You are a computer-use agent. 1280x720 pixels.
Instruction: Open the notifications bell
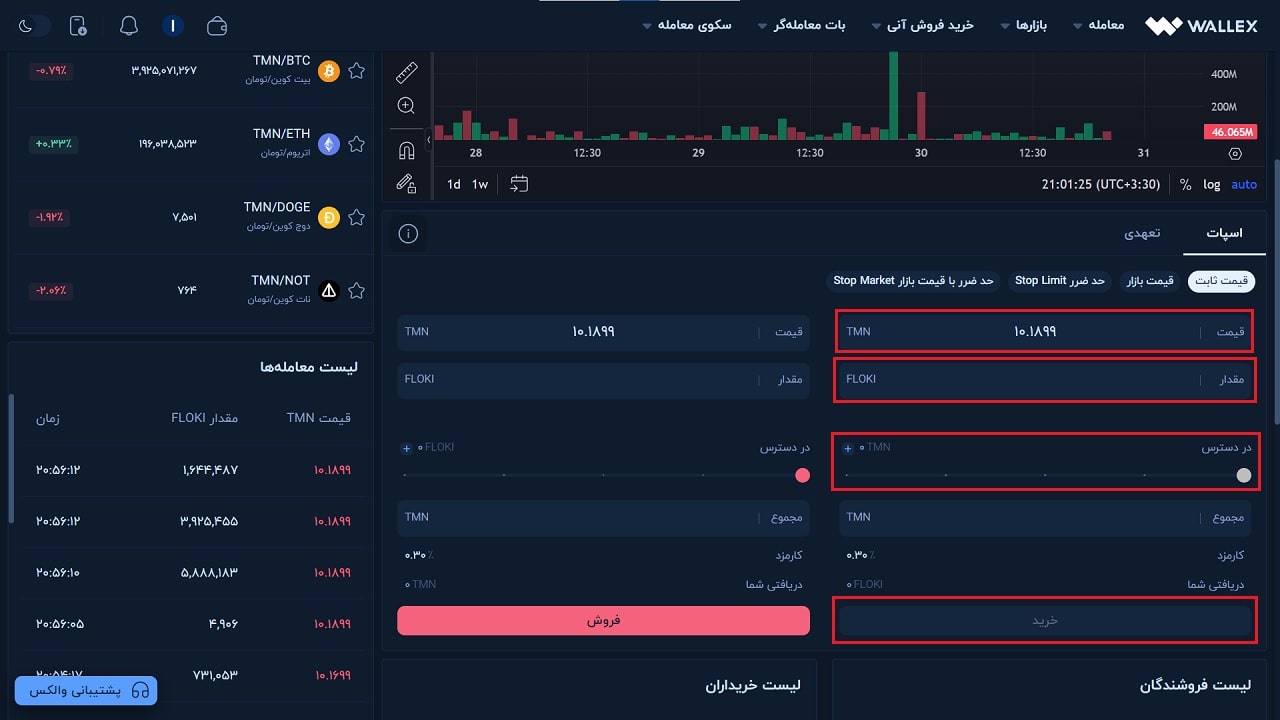128,26
